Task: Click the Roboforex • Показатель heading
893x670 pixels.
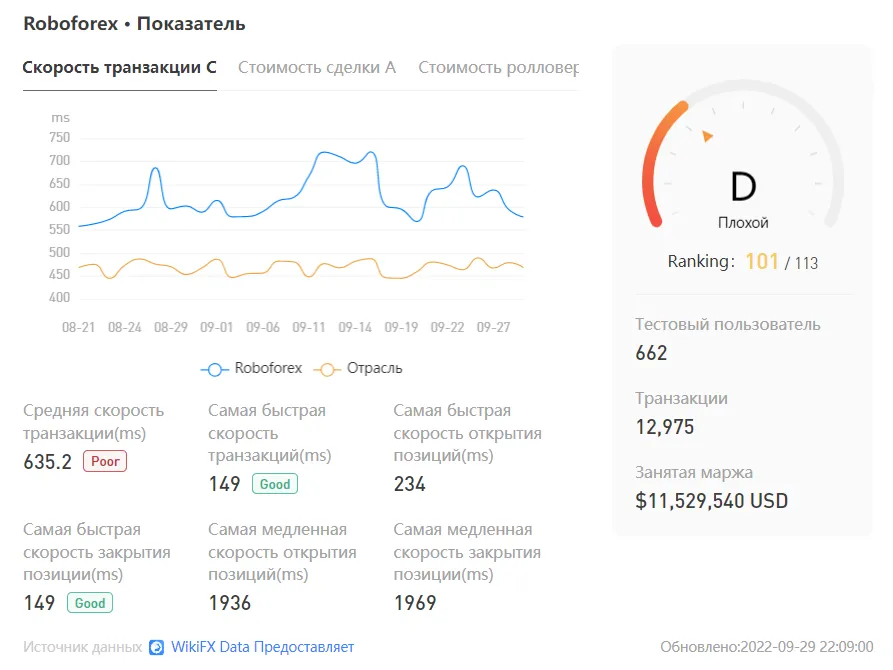Action: (x=134, y=24)
